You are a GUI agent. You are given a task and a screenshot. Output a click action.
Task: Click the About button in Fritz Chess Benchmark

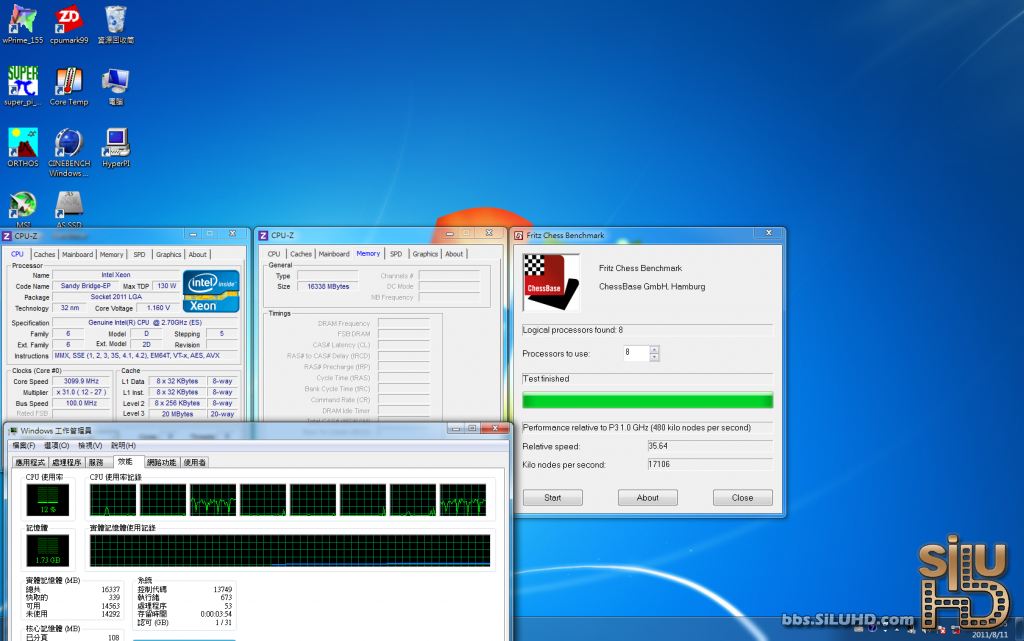(x=647, y=497)
